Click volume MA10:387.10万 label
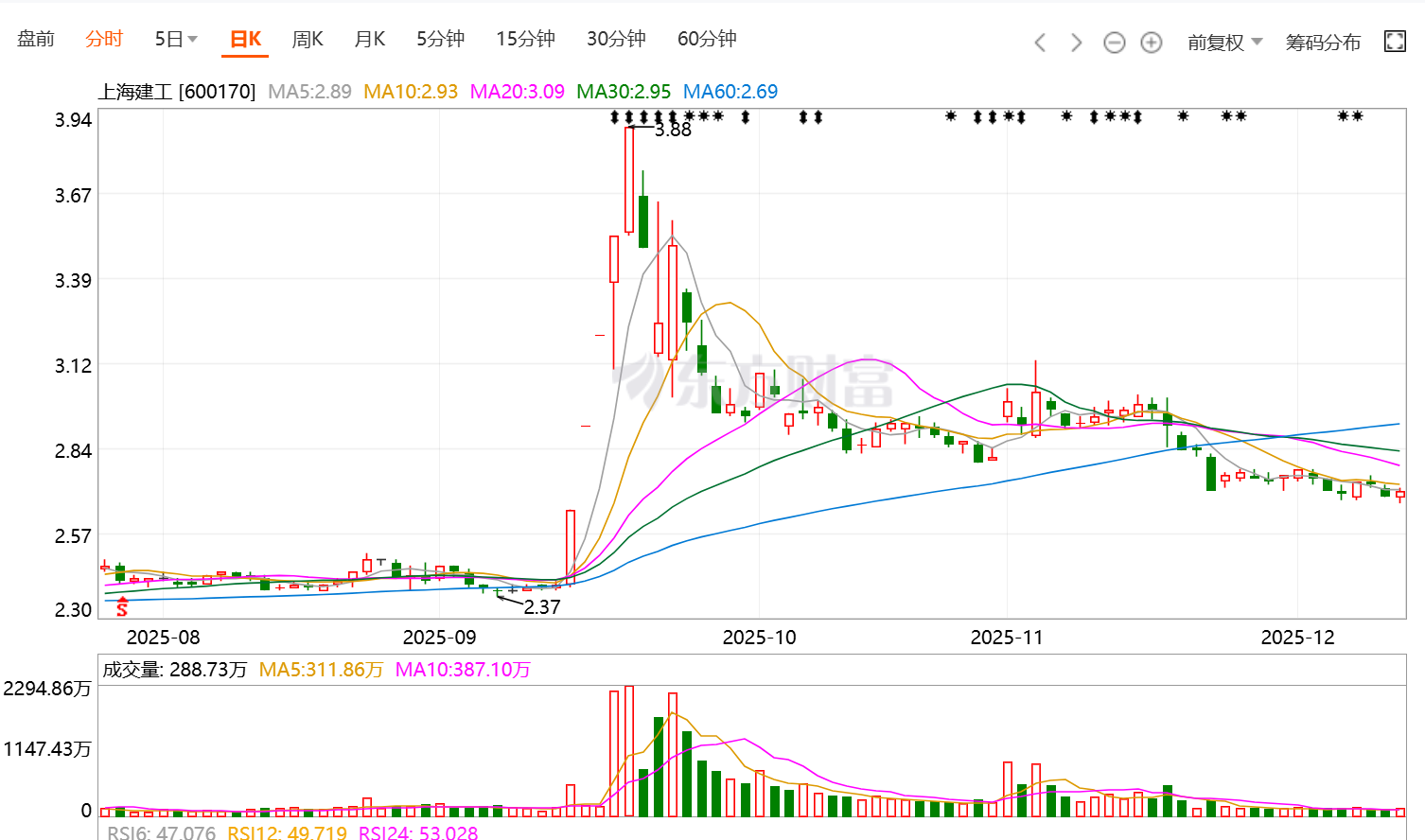This screenshot has width=1425, height=840. coord(463,670)
